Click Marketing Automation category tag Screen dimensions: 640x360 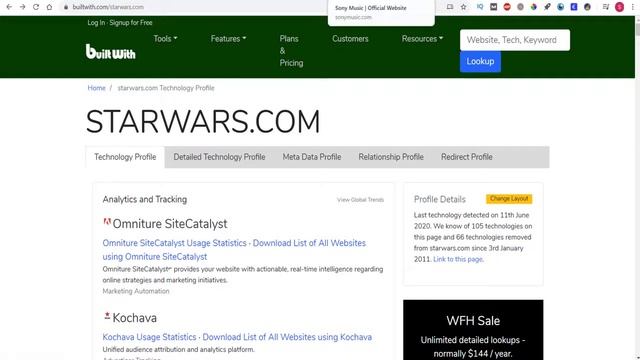point(136,291)
